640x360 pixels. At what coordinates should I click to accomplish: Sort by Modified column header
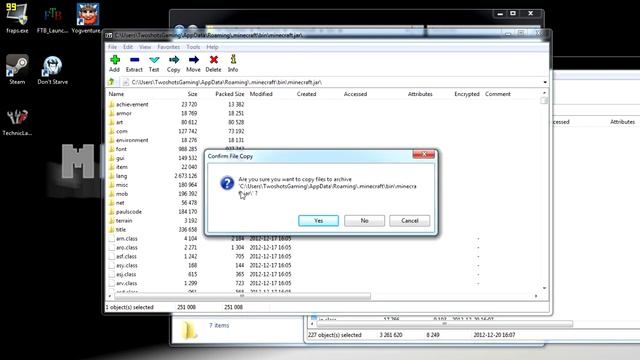pyautogui.click(x=261, y=94)
